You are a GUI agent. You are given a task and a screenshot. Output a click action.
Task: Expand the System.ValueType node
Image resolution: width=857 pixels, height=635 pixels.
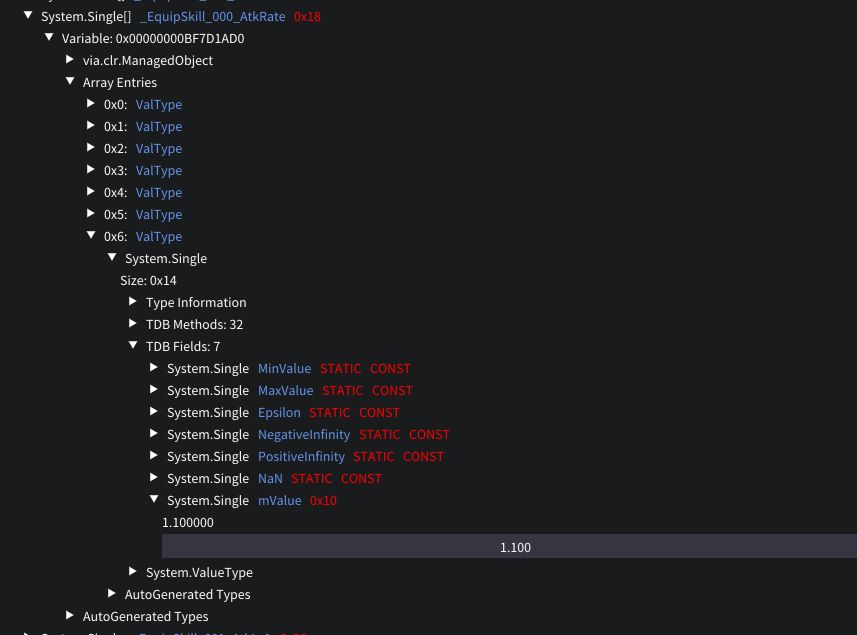(x=133, y=572)
